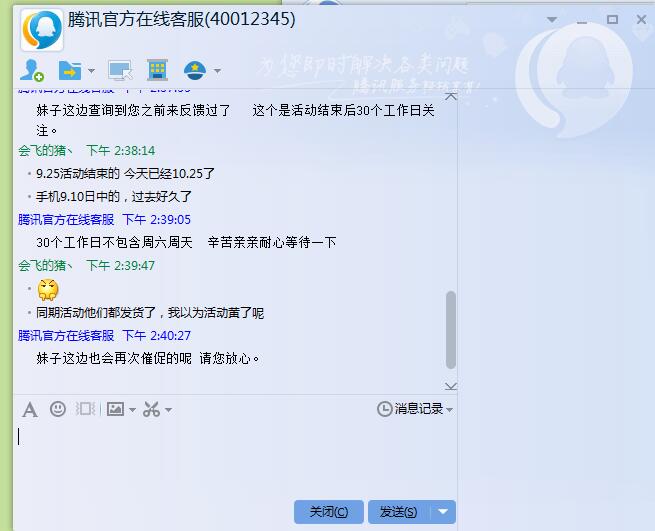This screenshot has width=655, height=531.
Task: Expand the police cap dropdown arrow
Action: (217, 71)
